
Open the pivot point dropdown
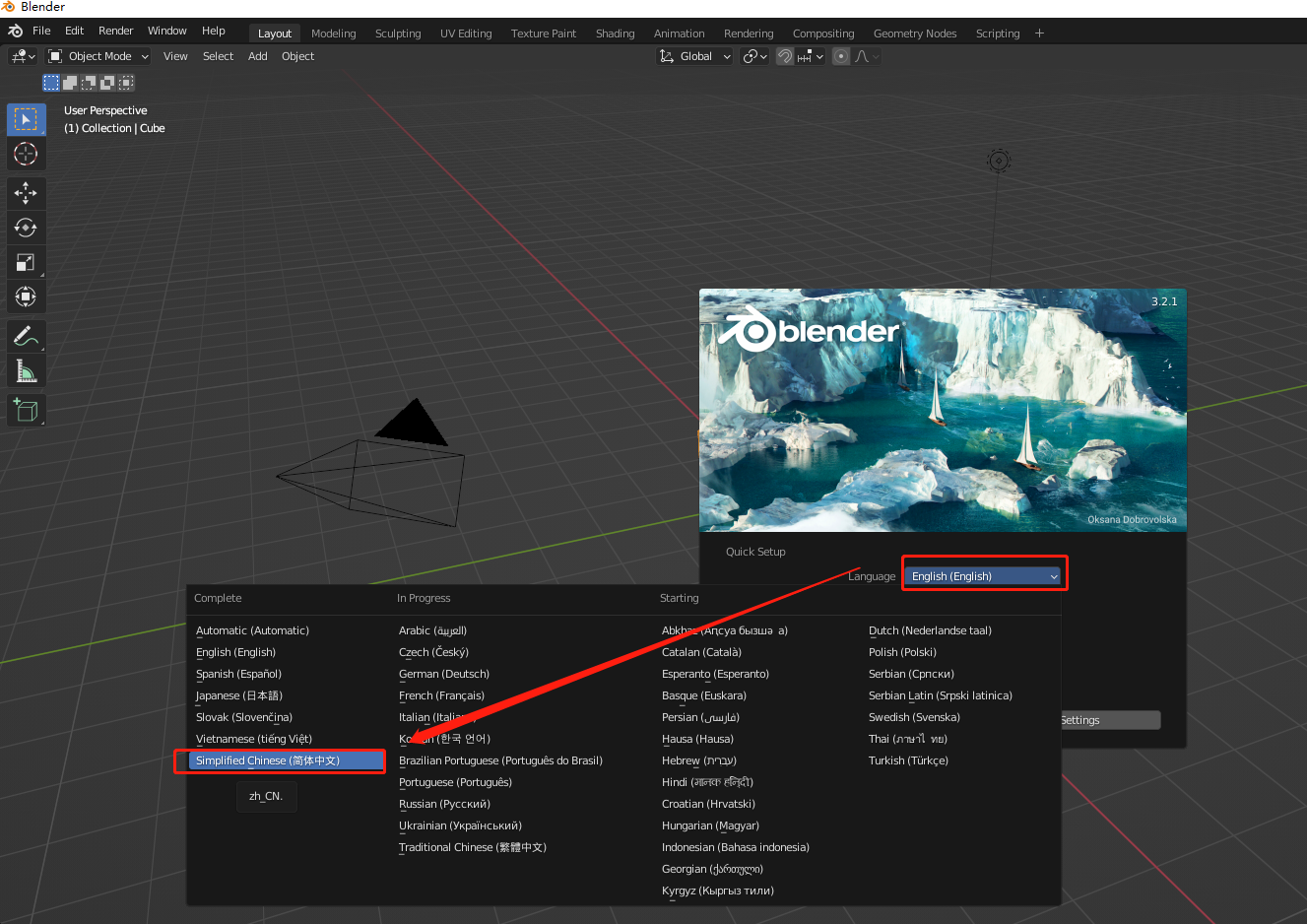click(x=754, y=56)
